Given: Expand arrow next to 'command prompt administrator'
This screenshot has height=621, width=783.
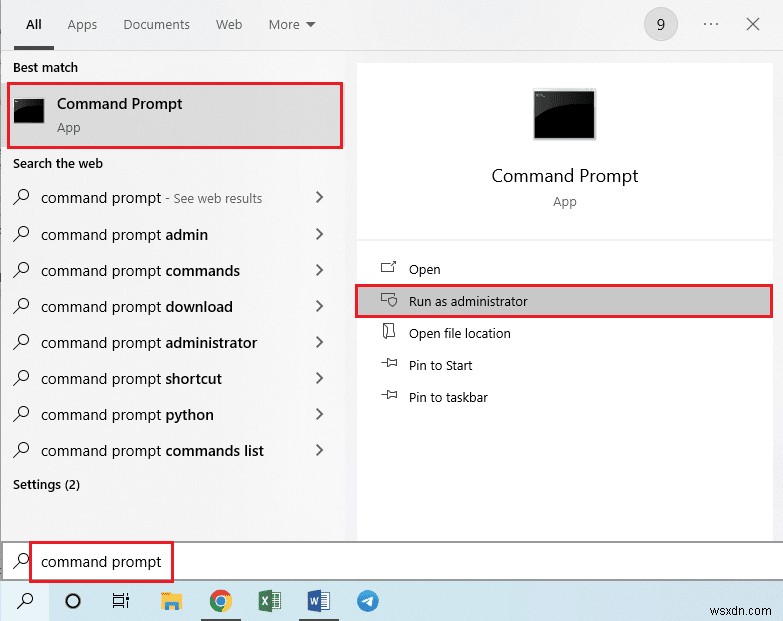Looking at the screenshot, I should pyautogui.click(x=320, y=342).
